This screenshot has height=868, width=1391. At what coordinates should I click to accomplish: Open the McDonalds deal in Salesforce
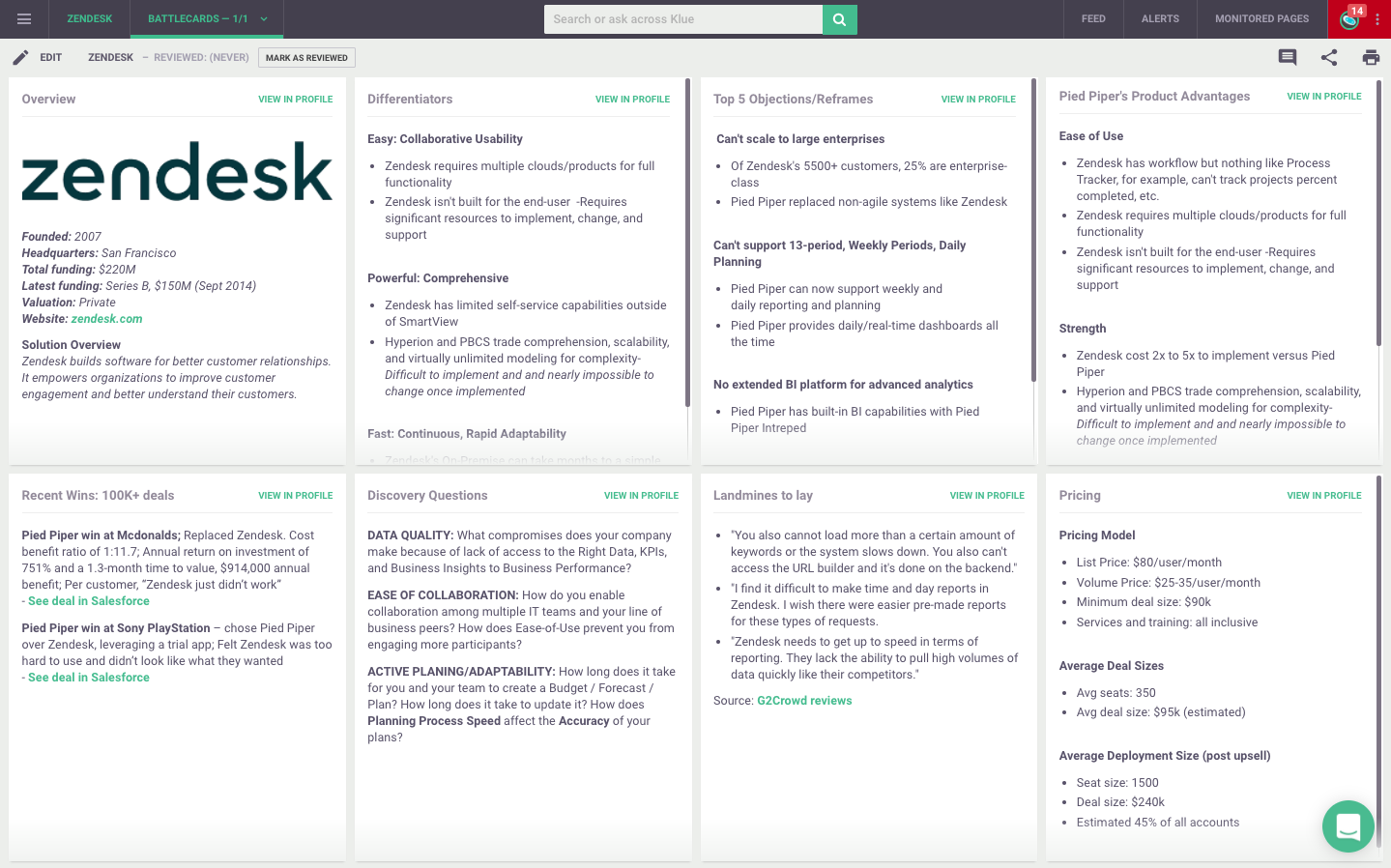88,601
